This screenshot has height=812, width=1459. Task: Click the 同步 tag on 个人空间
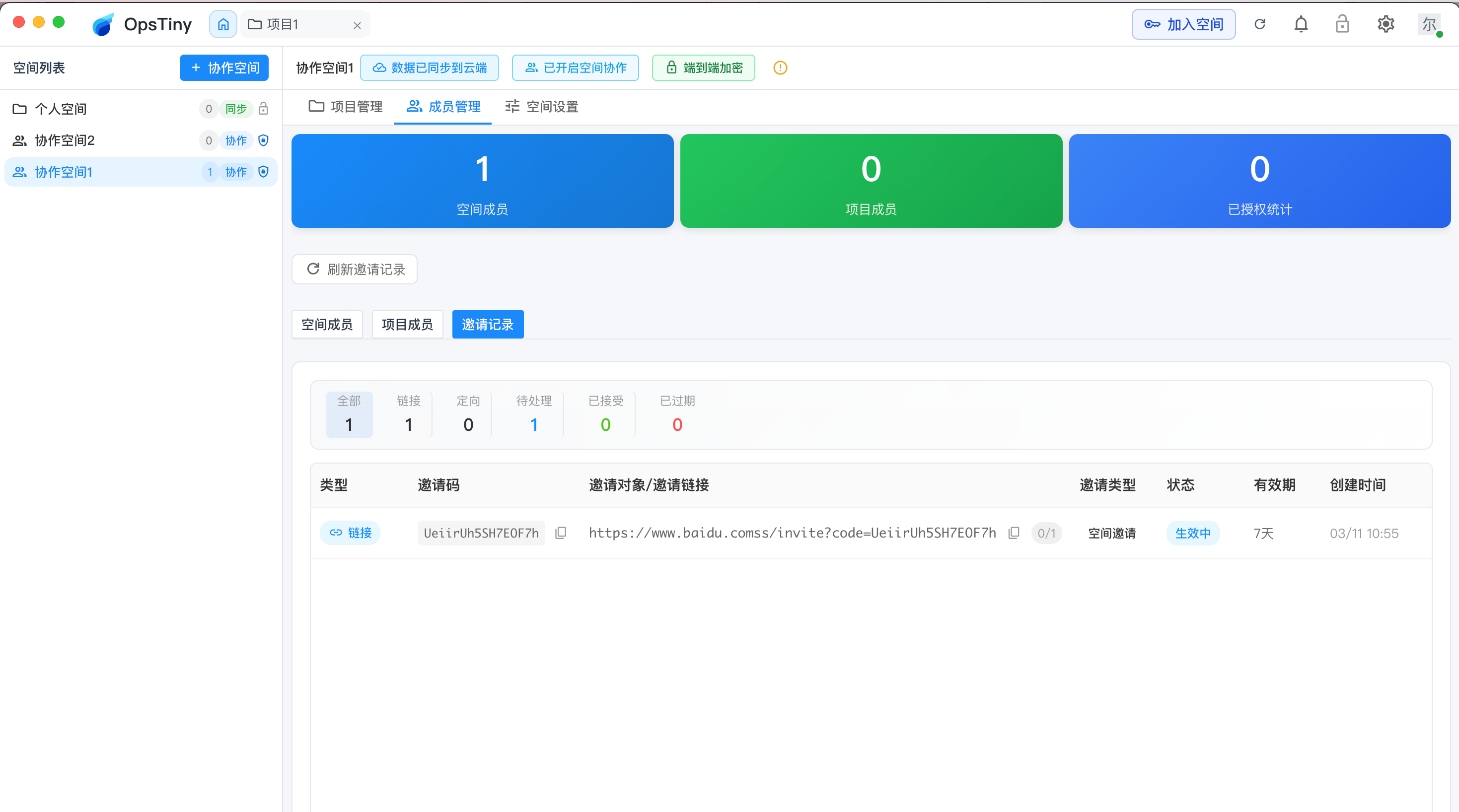(x=236, y=109)
